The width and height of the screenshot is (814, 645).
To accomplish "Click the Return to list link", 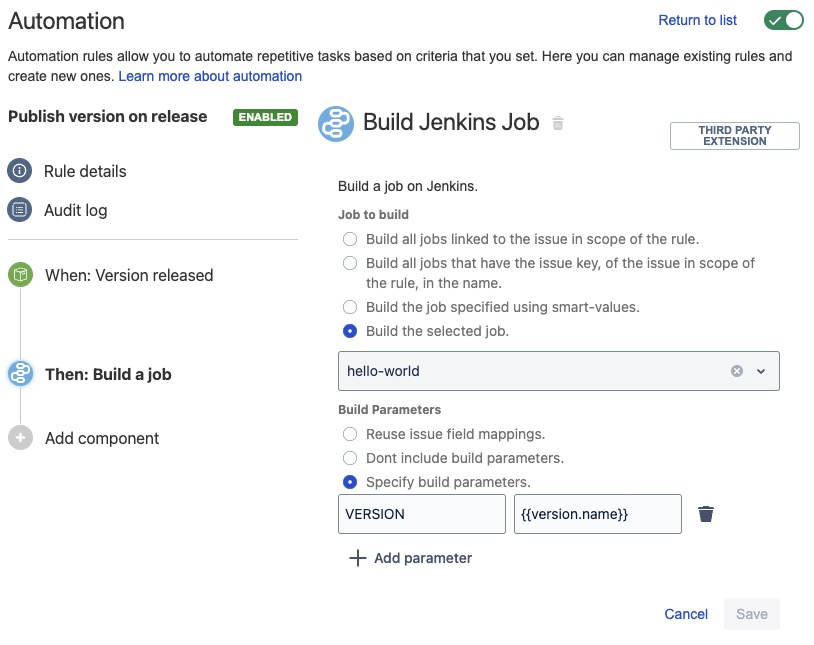I will pos(697,19).
